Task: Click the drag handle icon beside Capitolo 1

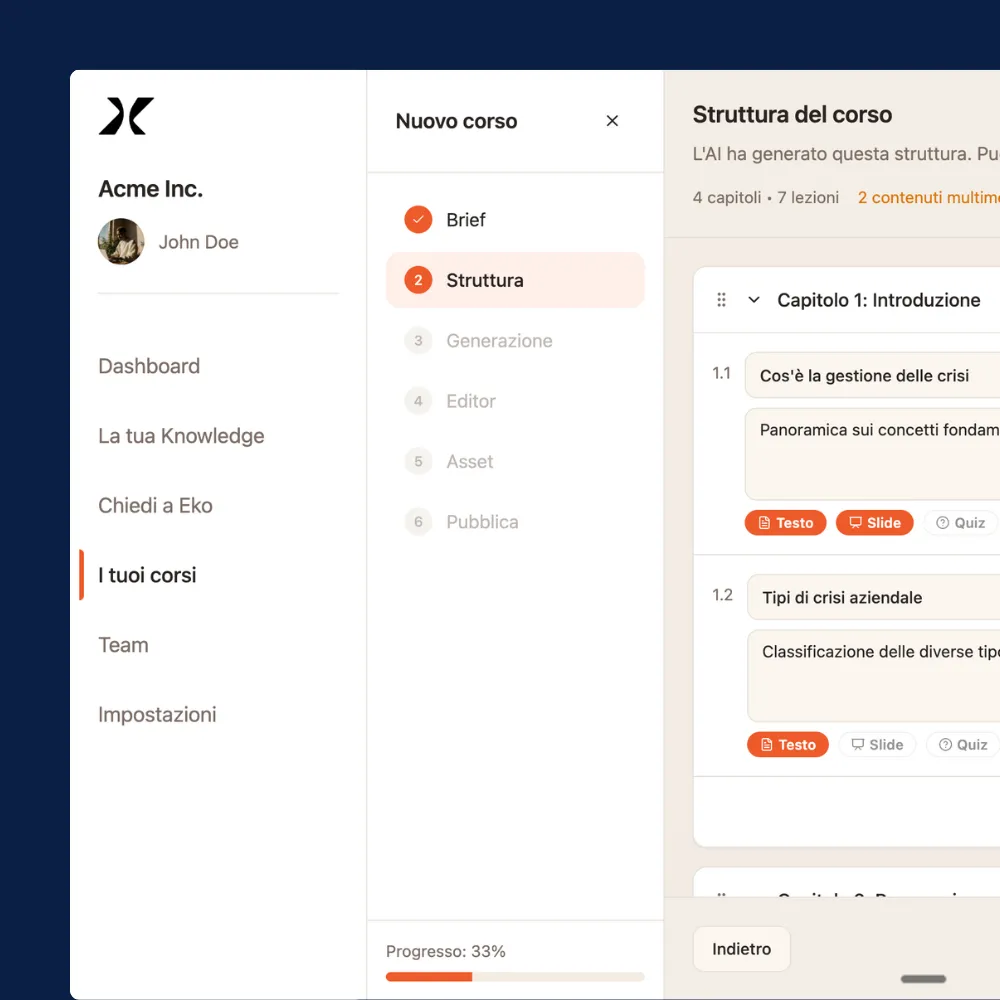Action: tap(721, 299)
